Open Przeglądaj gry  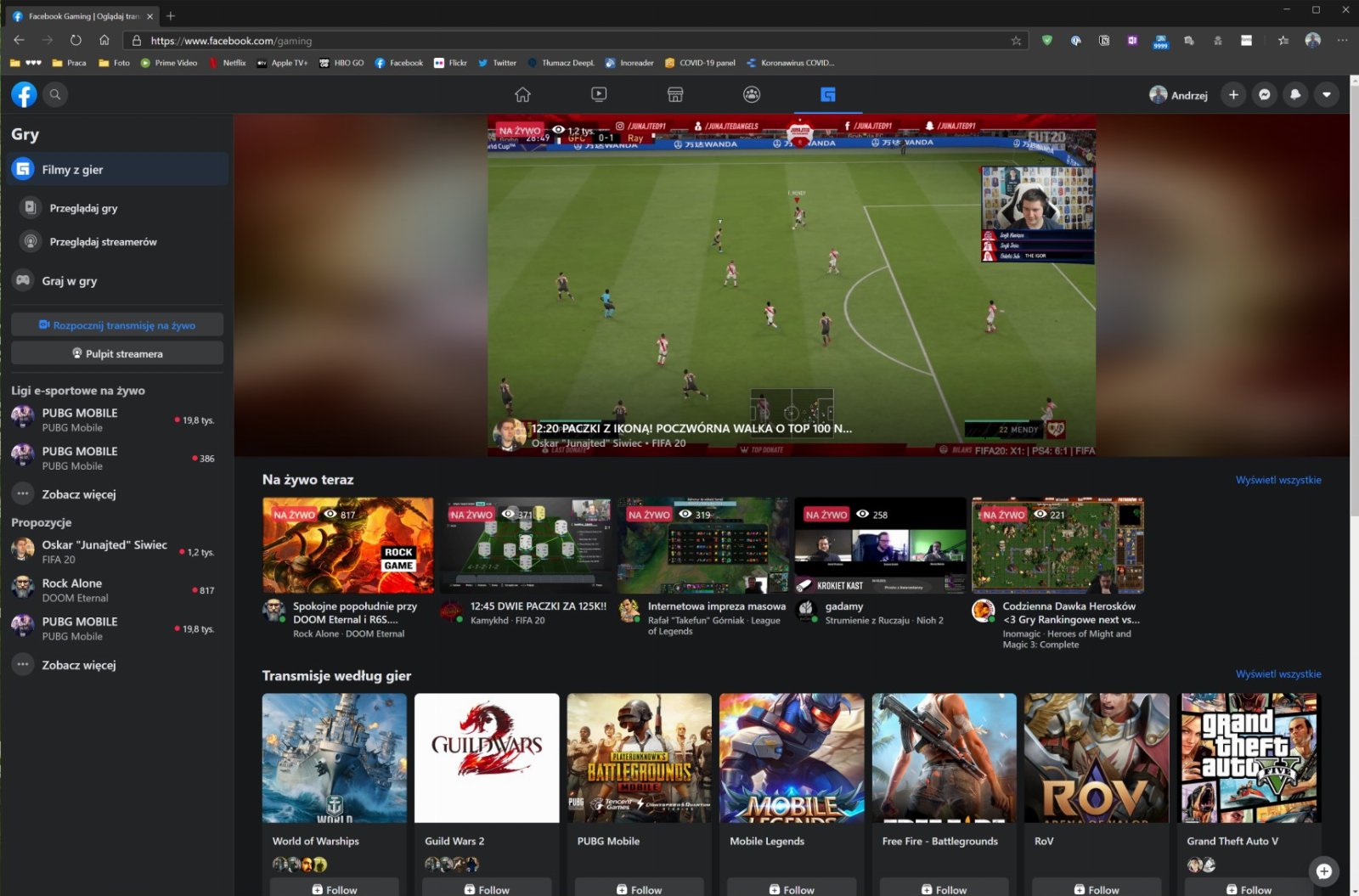[x=118, y=207]
